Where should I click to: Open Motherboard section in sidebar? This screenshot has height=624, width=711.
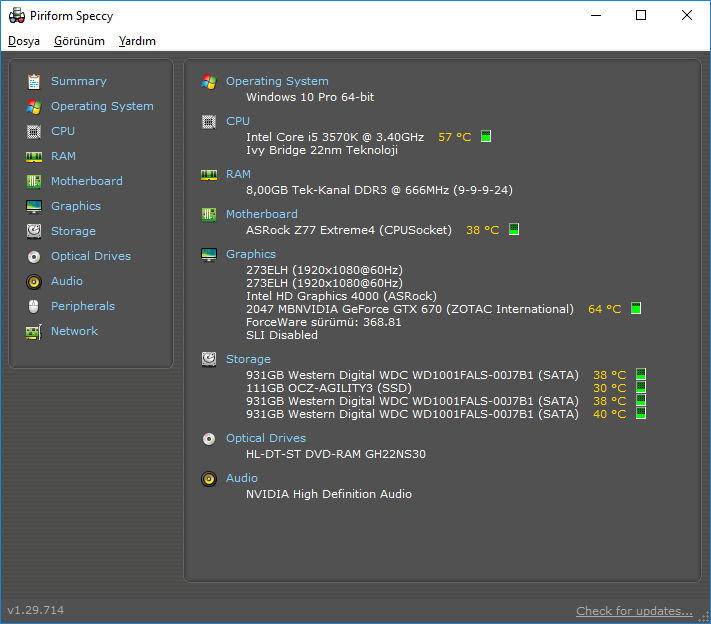pyautogui.click(x=87, y=181)
